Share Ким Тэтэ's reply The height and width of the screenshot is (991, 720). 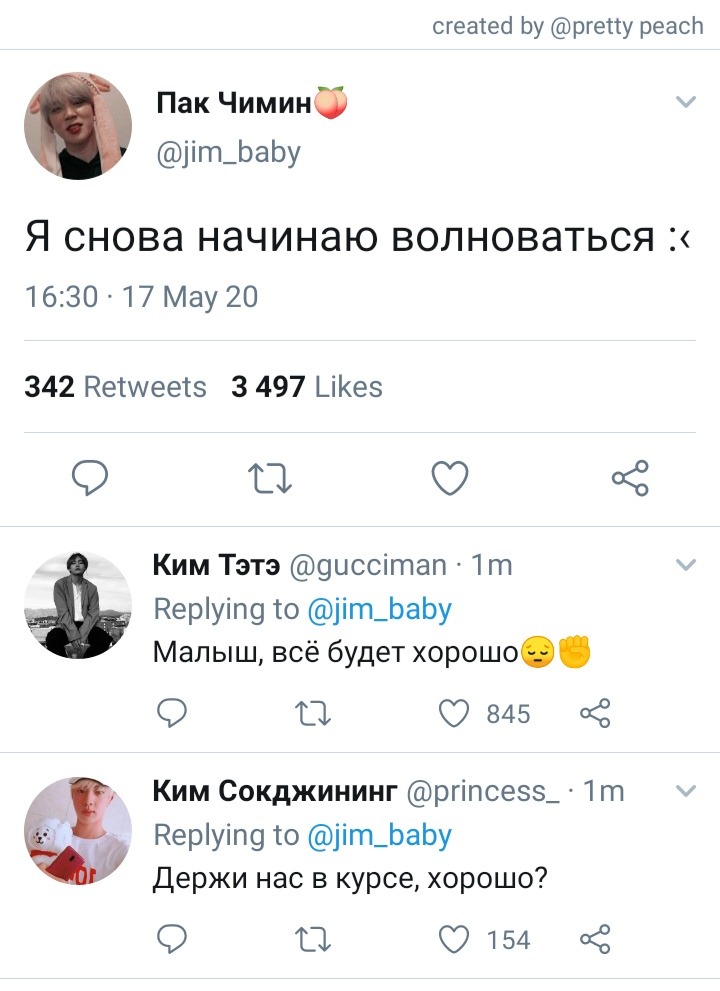595,714
